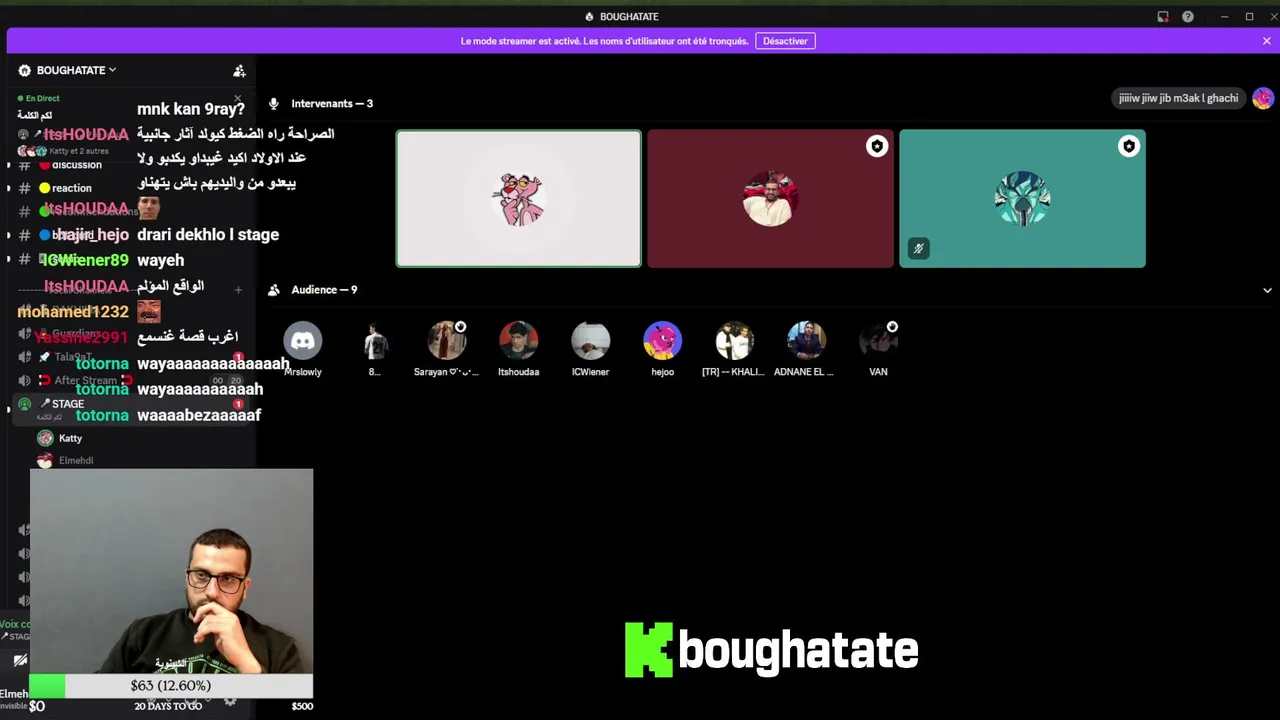This screenshot has width=1280, height=720.
Task: Collapse the Audience section chevron
Action: tap(1267, 290)
